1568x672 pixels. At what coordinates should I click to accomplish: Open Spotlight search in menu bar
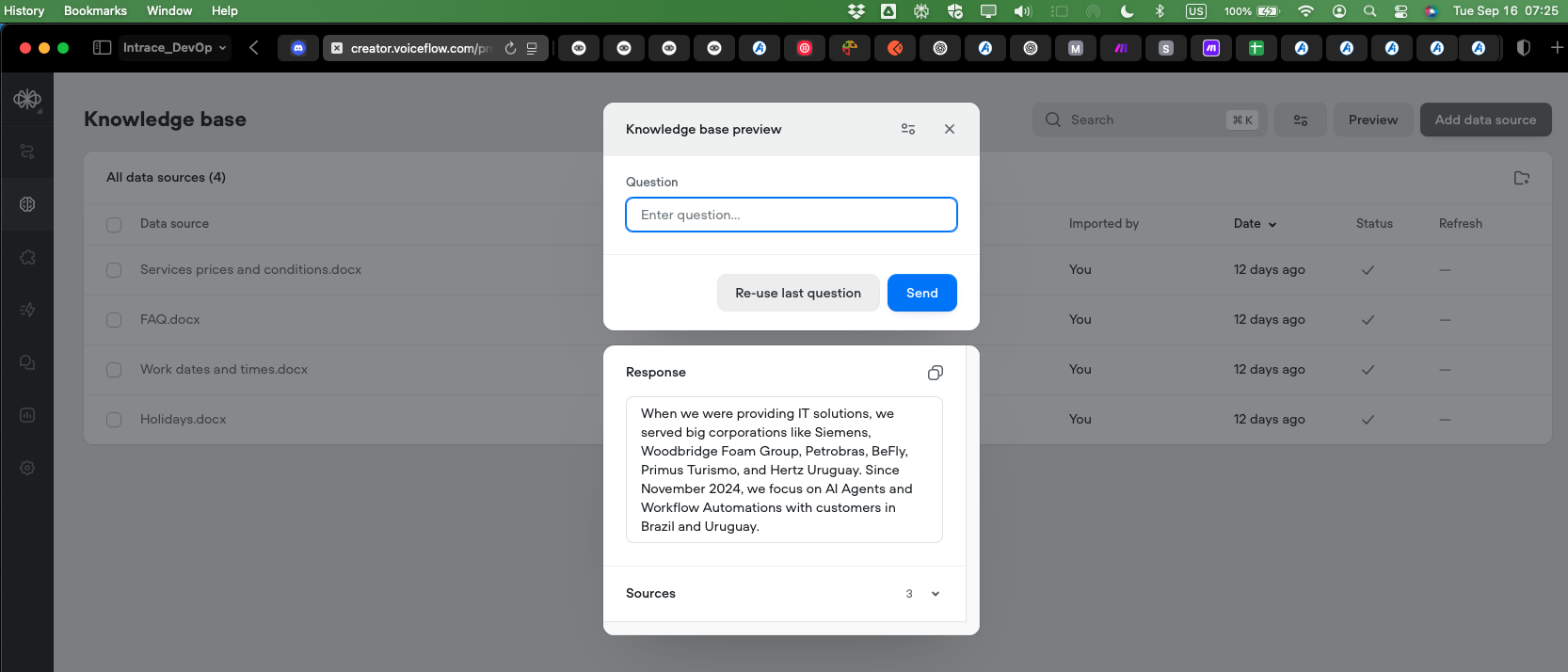pyautogui.click(x=1369, y=11)
